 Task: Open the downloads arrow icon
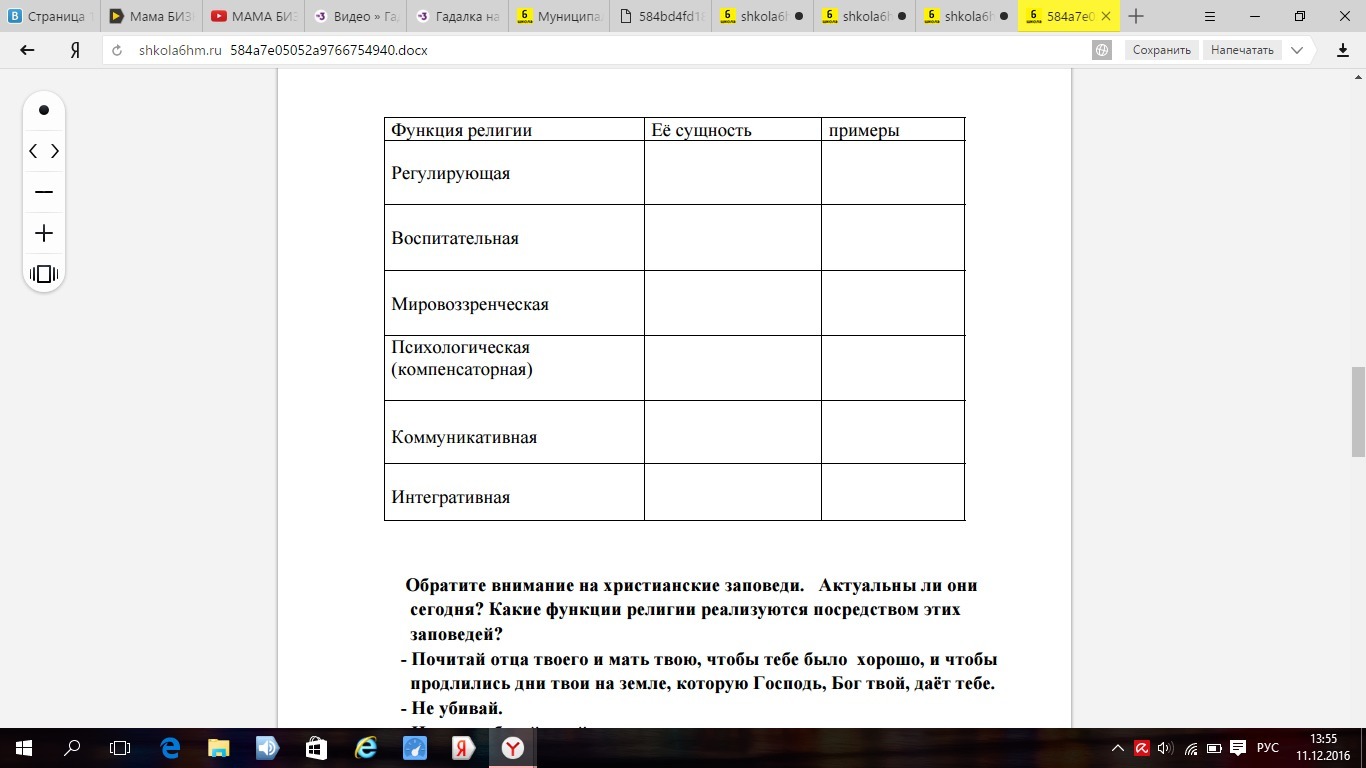(1343, 50)
